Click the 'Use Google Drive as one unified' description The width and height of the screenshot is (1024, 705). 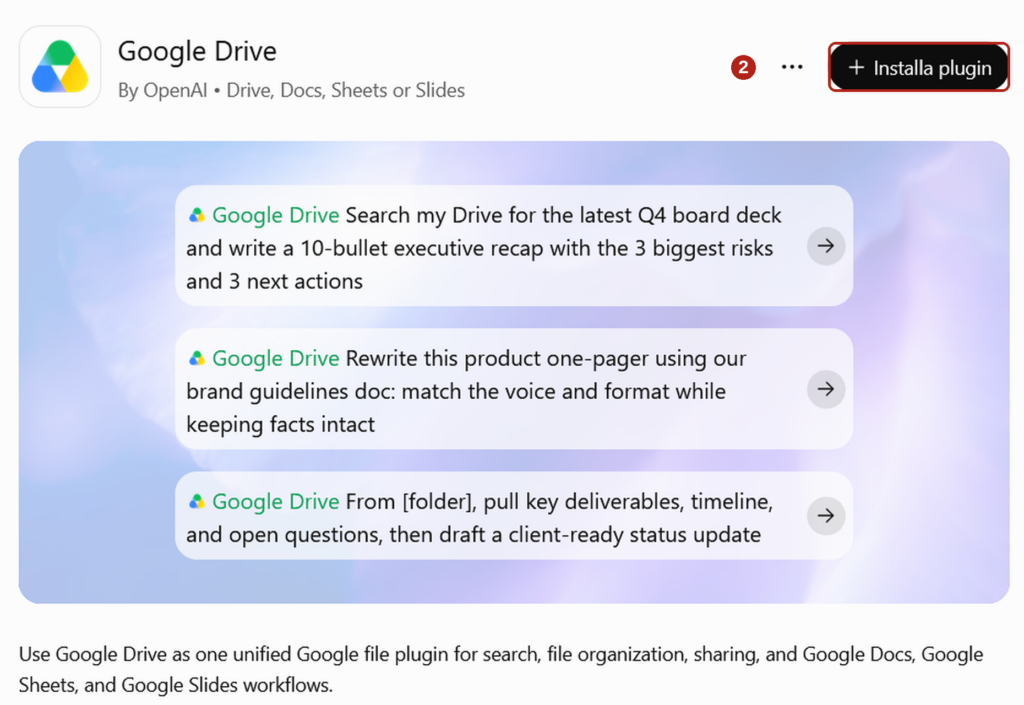coord(501,669)
